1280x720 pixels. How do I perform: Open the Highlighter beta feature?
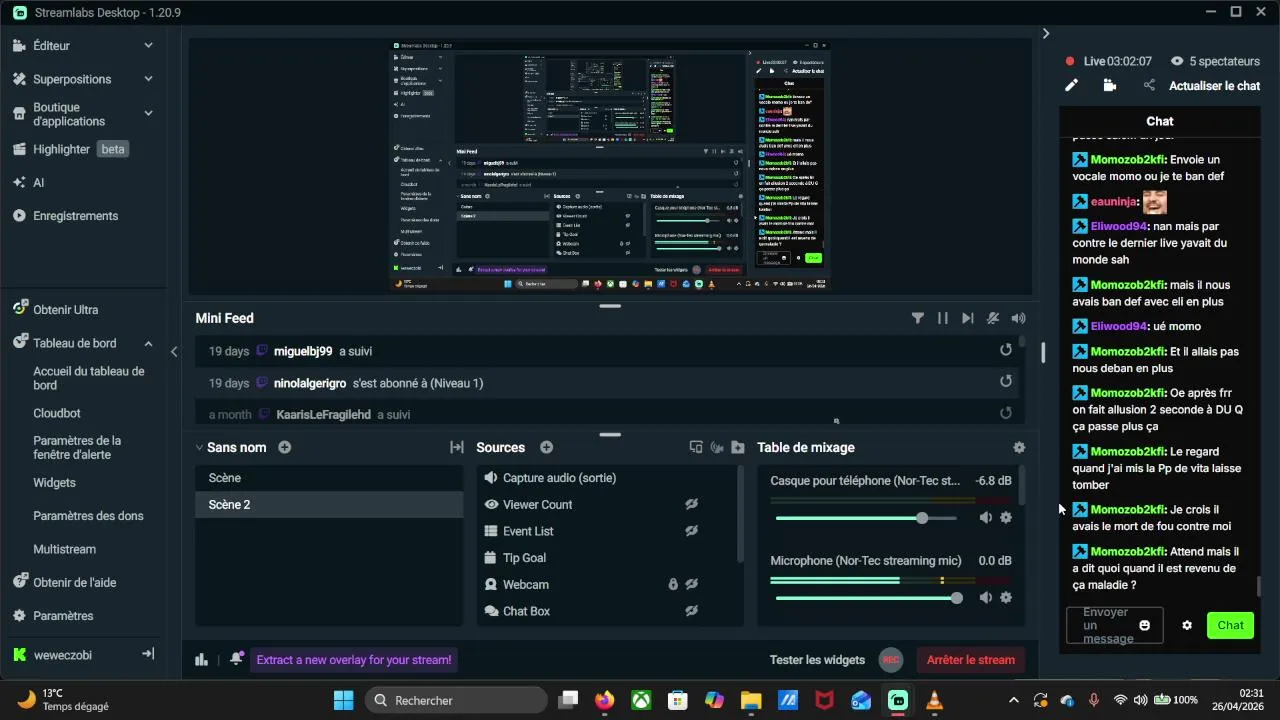80,149
